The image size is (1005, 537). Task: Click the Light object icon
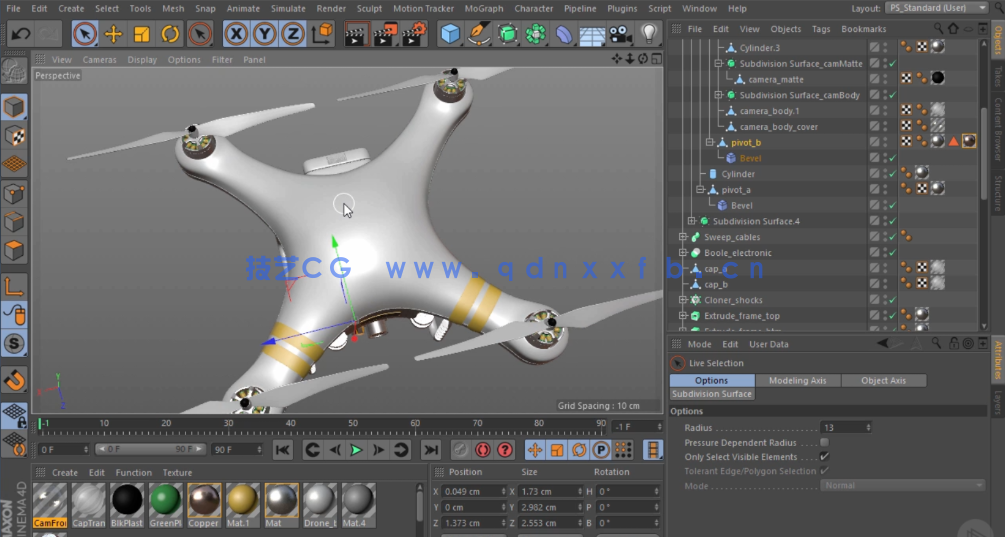pyautogui.click(x=650, y=34)
